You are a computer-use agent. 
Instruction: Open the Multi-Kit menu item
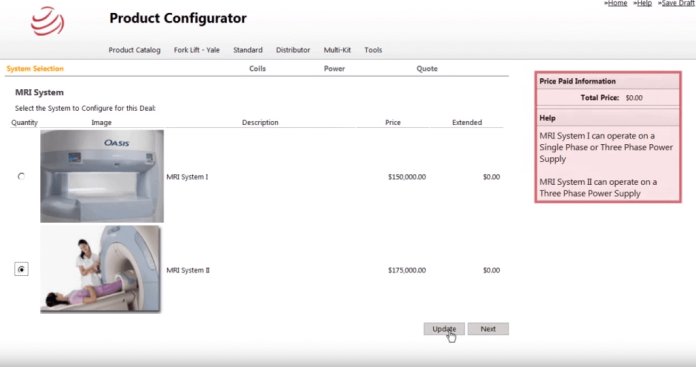[337, 50]
